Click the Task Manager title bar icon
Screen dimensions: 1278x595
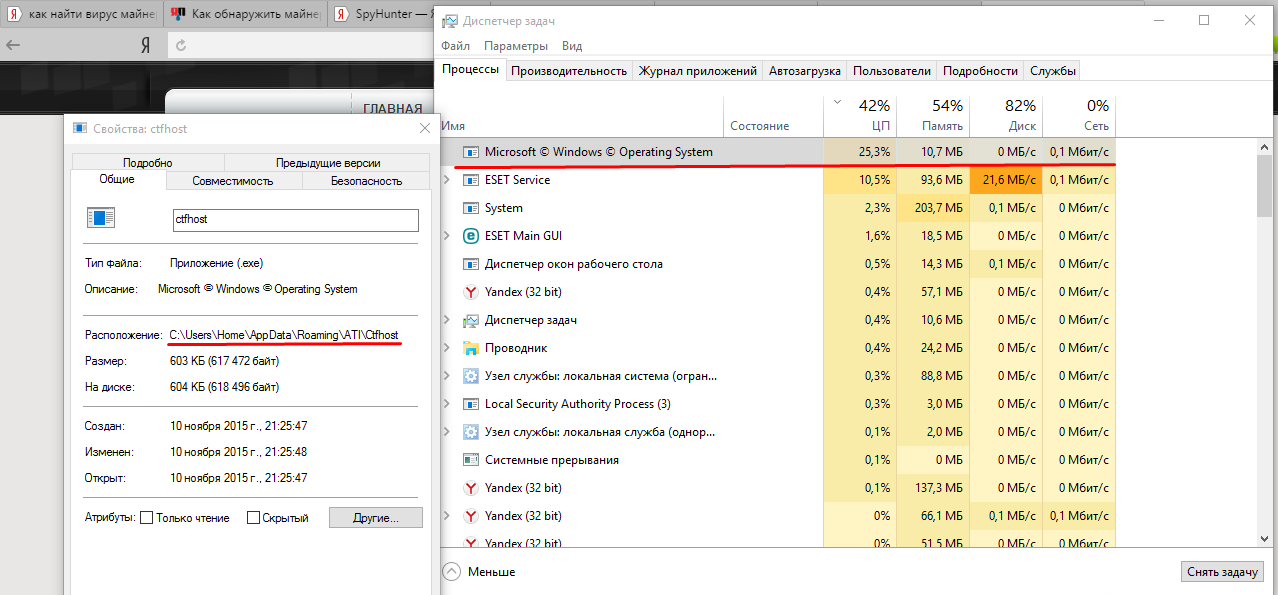point(450,20)
